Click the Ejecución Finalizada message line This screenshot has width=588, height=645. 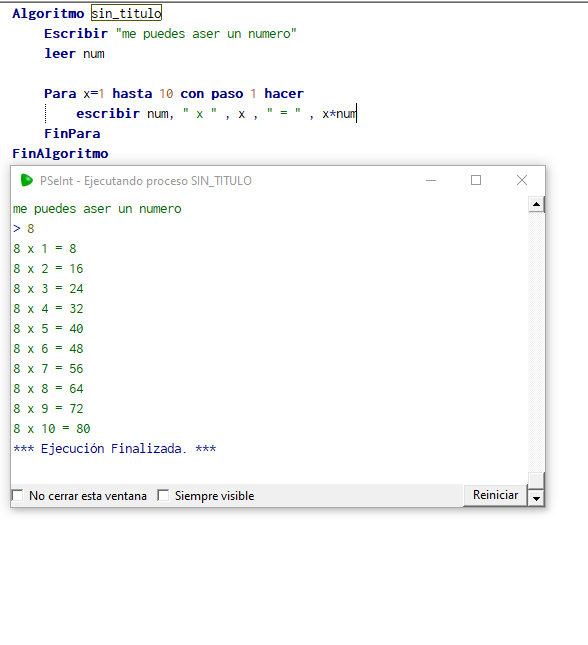[114, 448]
